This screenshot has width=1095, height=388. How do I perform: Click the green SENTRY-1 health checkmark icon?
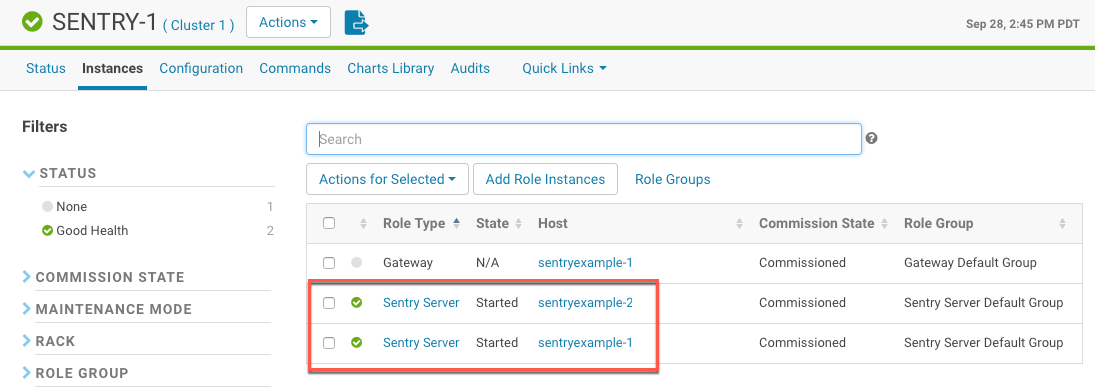(32, 22)
